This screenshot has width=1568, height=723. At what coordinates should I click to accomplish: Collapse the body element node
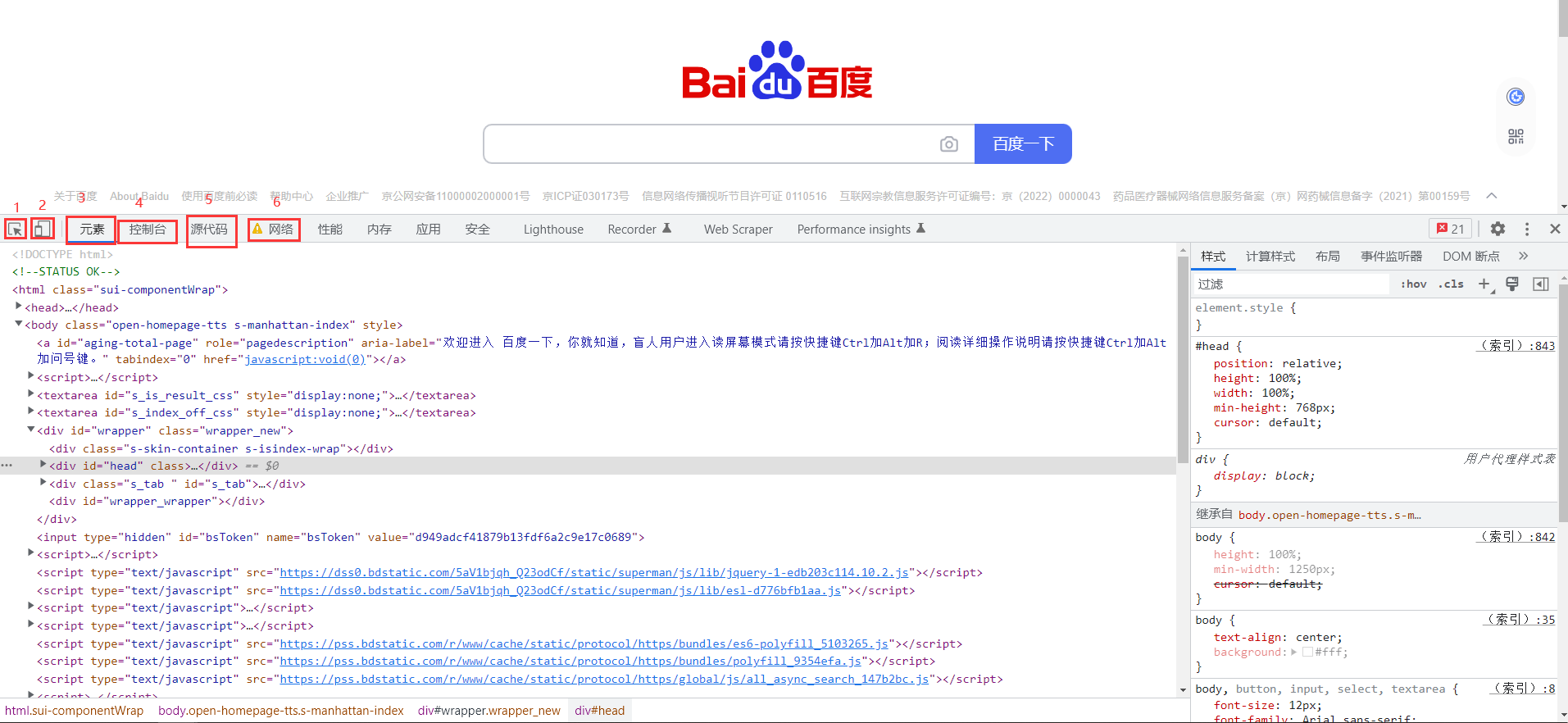click(19, 325)
